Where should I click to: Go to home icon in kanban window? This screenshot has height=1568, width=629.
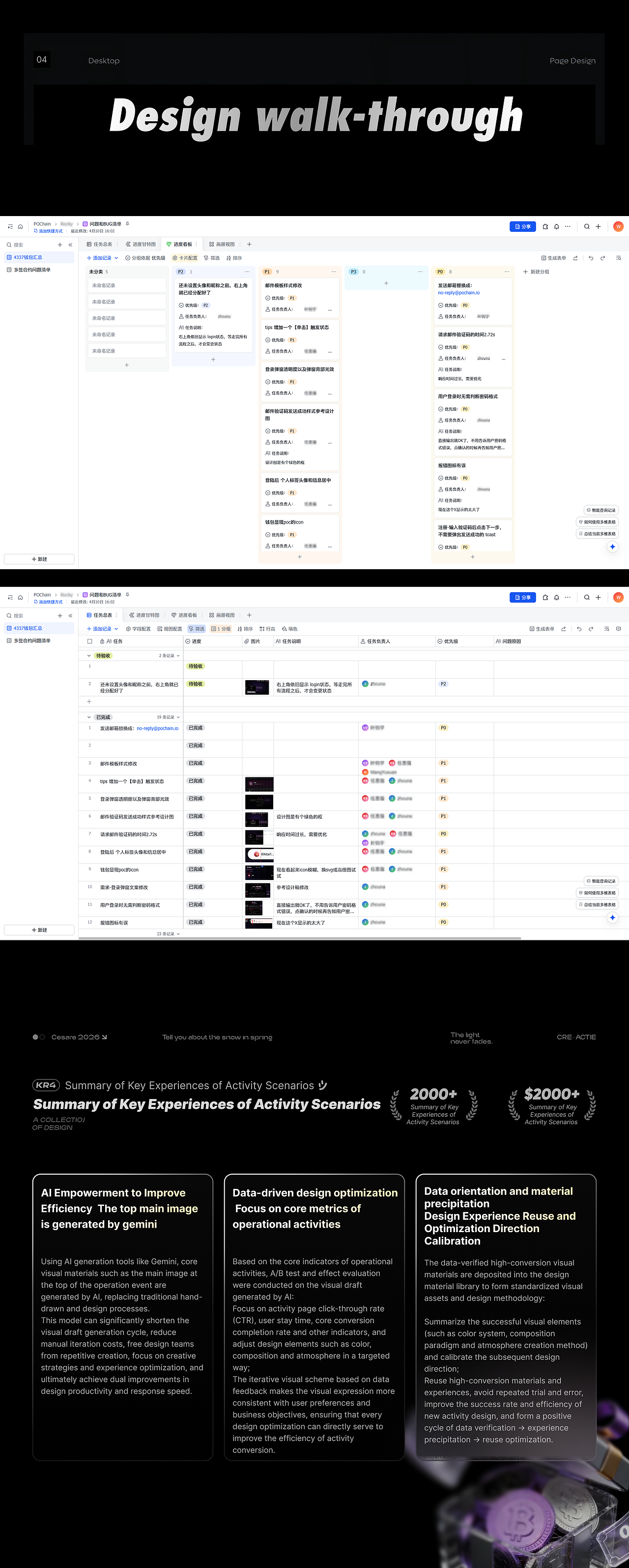[20, 226]
